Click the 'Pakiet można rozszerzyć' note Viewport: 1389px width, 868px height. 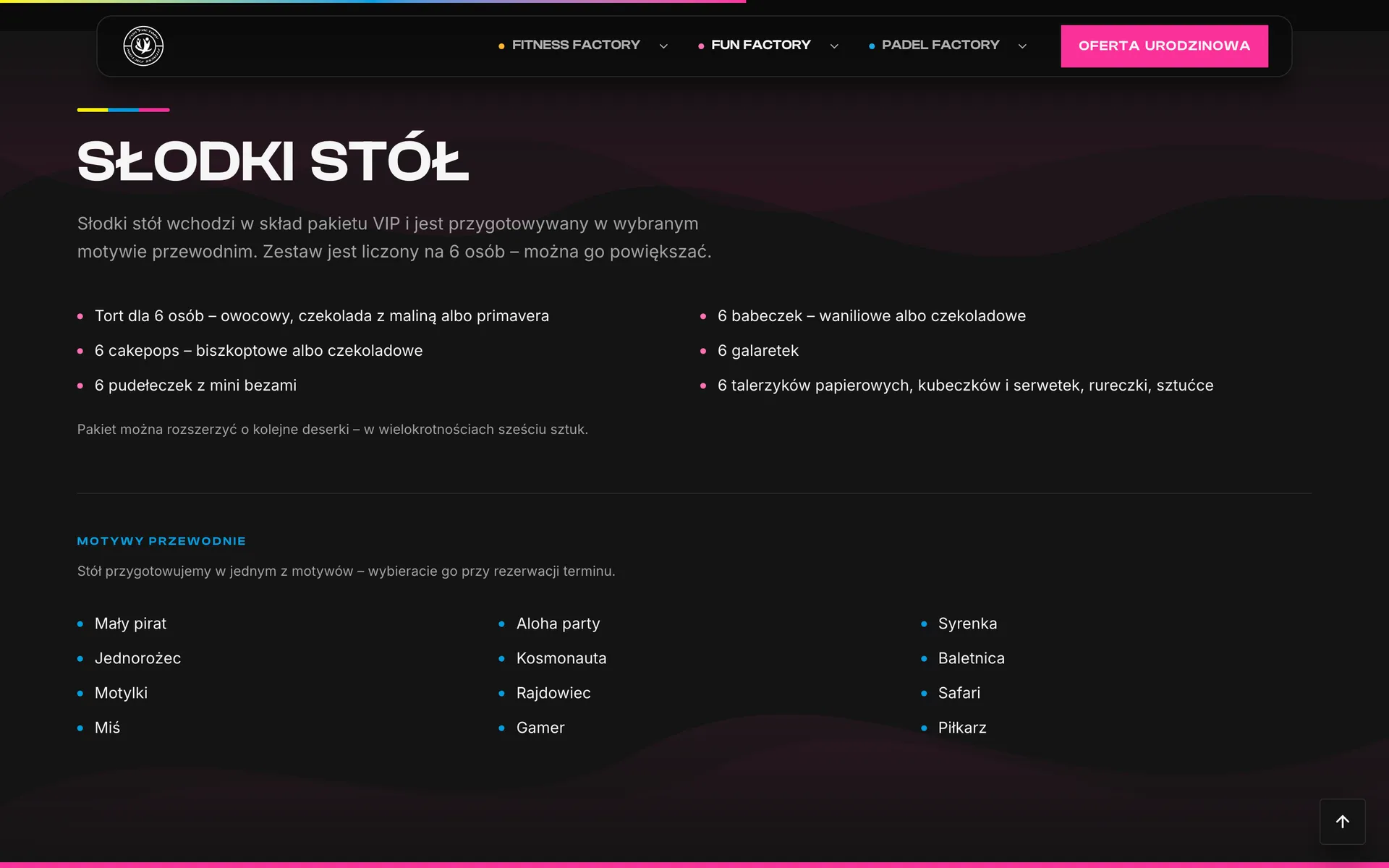point(333,430)
